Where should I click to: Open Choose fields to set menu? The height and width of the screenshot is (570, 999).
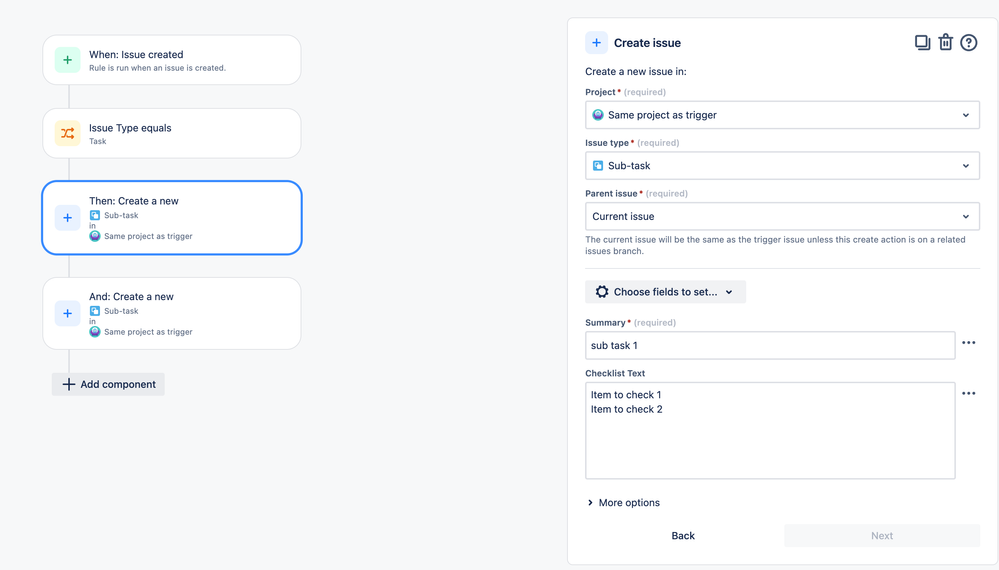coord(666,292)
